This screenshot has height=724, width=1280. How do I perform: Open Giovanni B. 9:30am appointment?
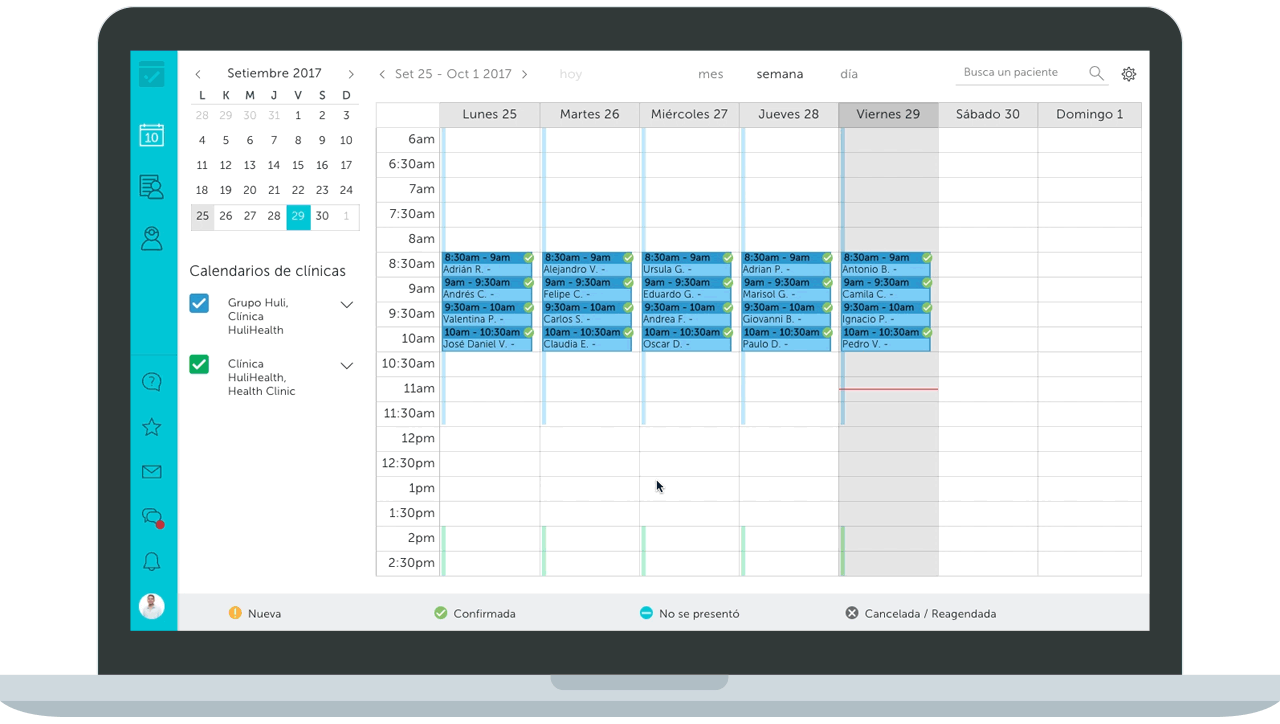pos(786,314)
